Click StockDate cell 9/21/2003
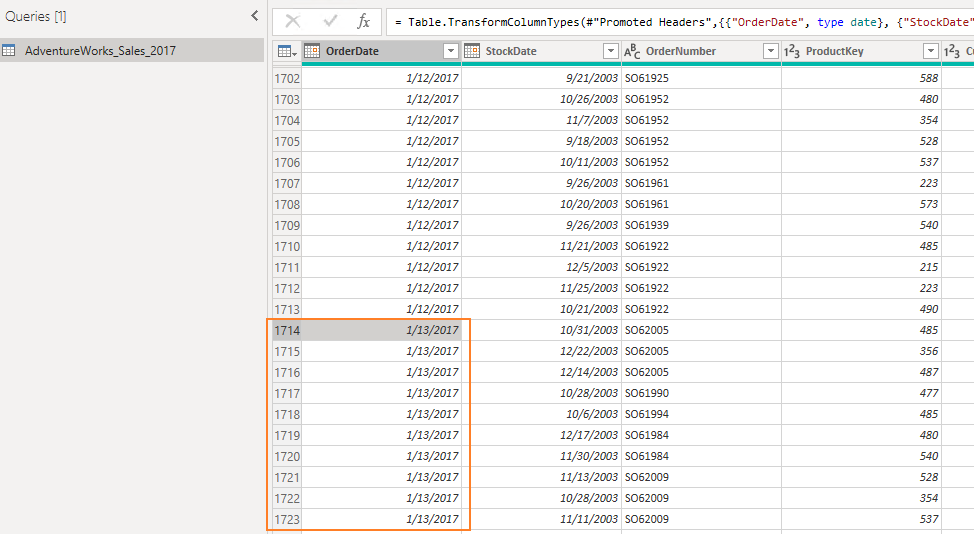The image size is (974, 534). click(542, 78)
